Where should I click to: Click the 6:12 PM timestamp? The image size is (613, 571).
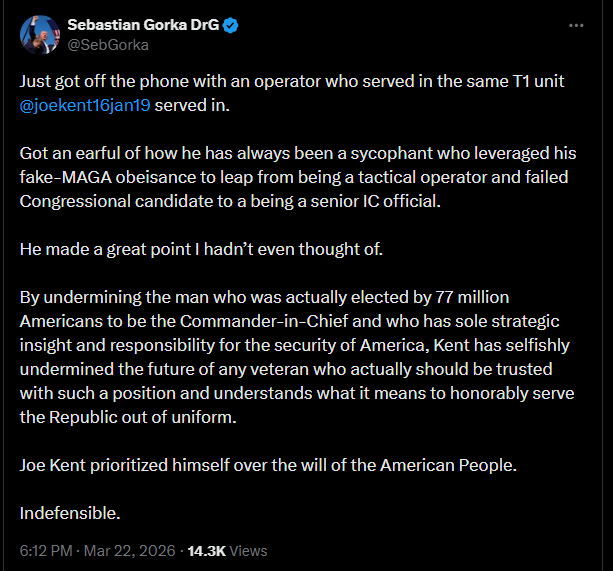(46, 550)
